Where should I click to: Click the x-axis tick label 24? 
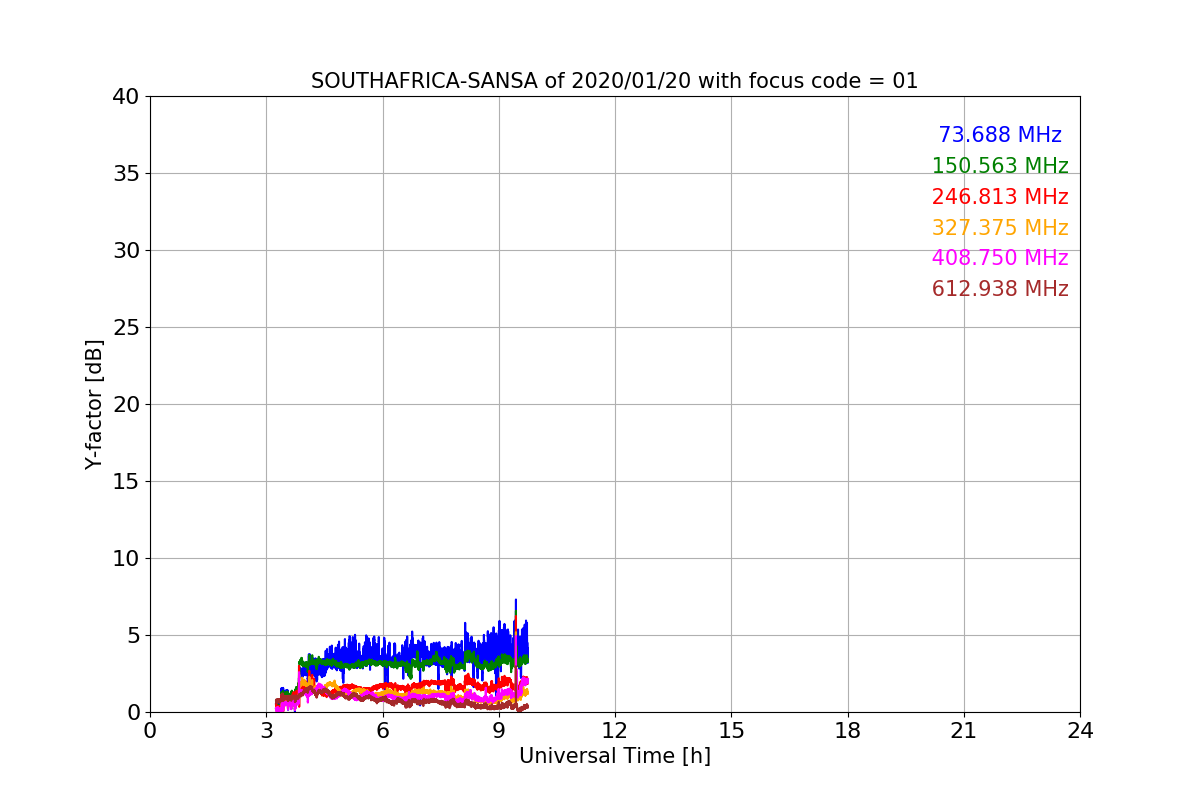click(1080, 731)
